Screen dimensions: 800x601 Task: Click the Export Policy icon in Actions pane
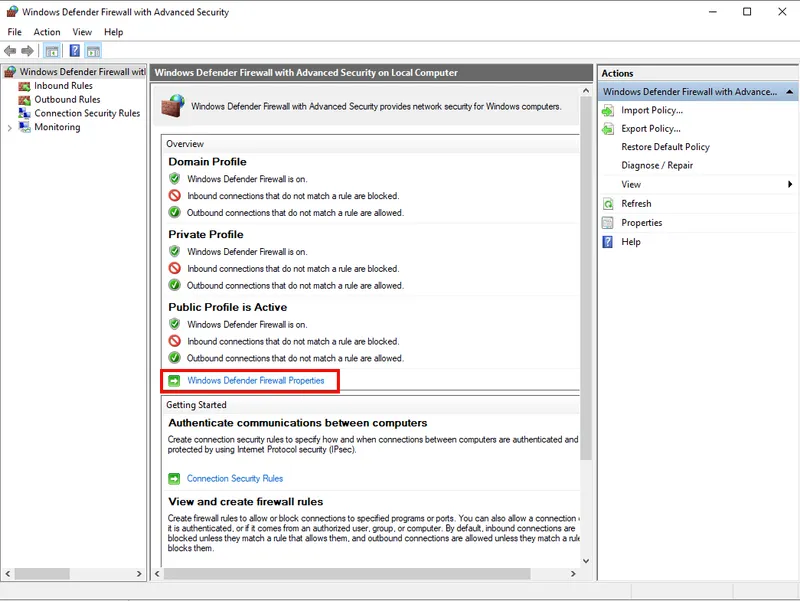tap(608, 129)
